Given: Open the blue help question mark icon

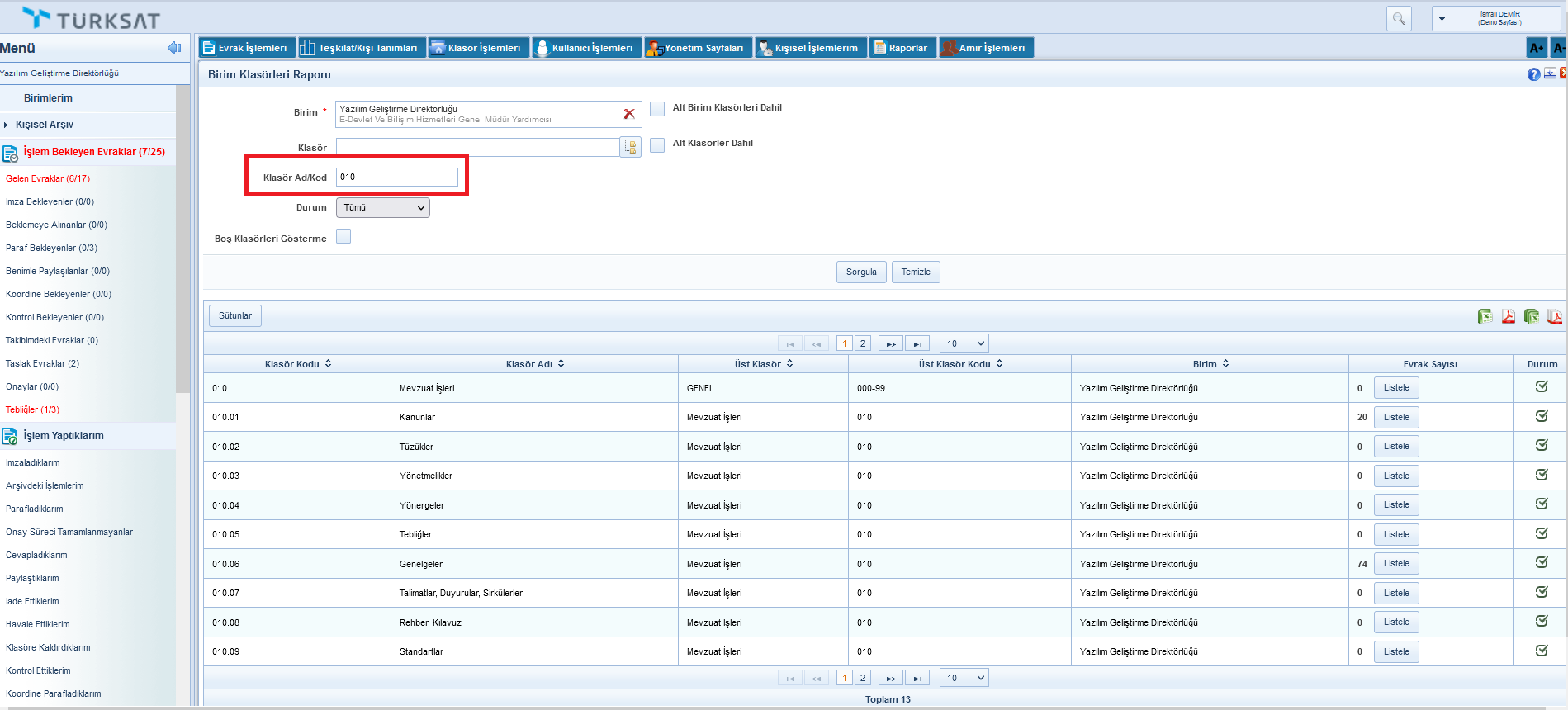Looking at the screenshot, I should [1533, 74].
